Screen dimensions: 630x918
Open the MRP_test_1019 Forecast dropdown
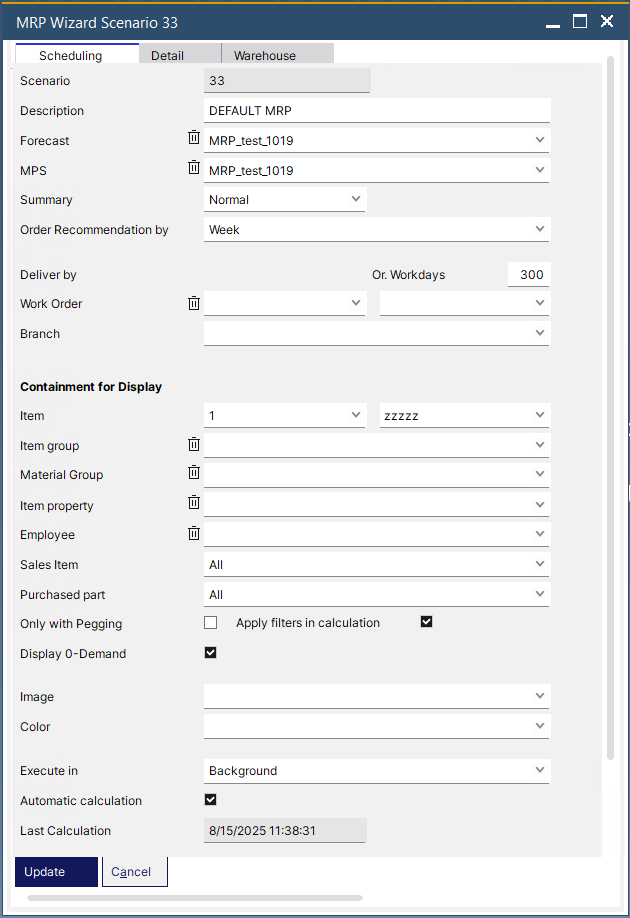coord(377,140)
